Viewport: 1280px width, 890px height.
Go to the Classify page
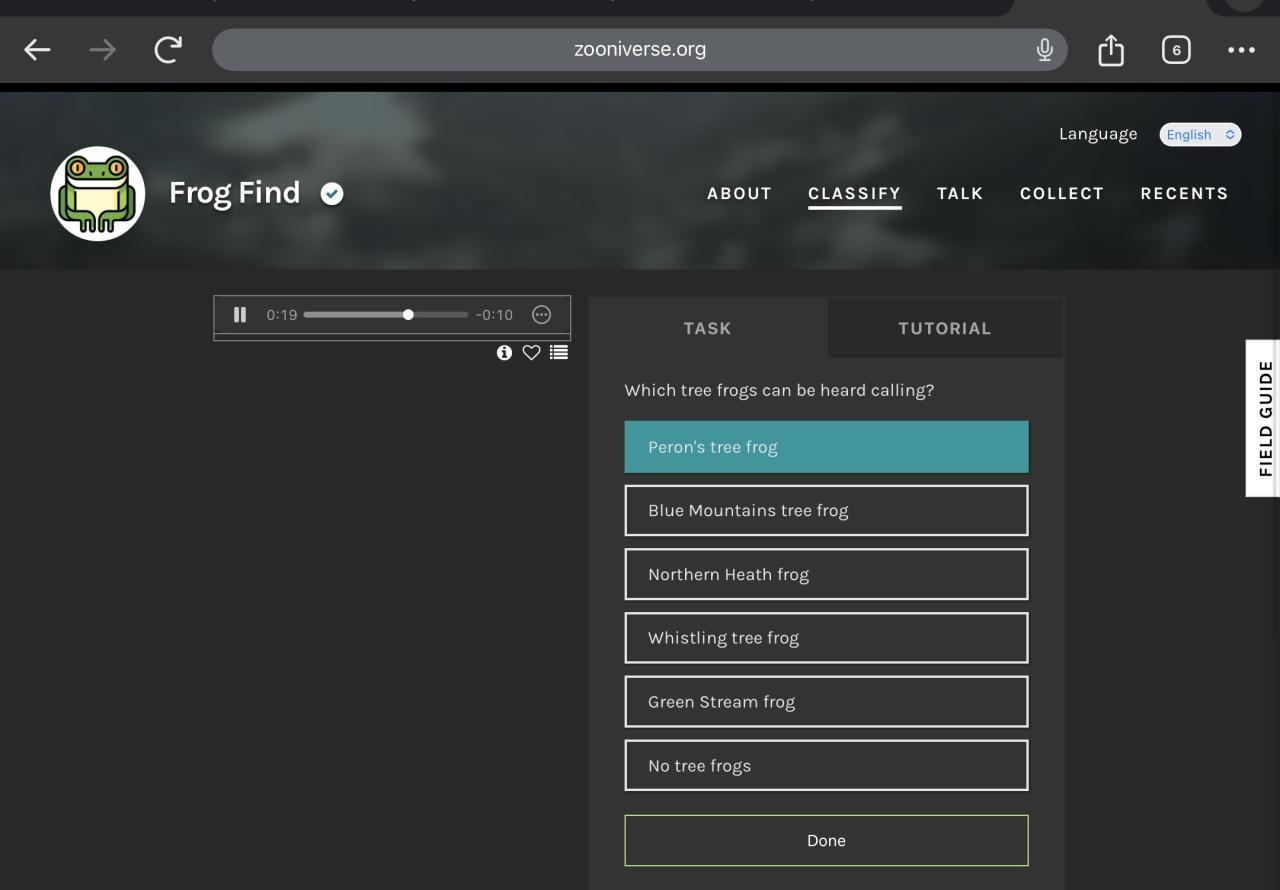pyautogui.click(x=855, y=194)
